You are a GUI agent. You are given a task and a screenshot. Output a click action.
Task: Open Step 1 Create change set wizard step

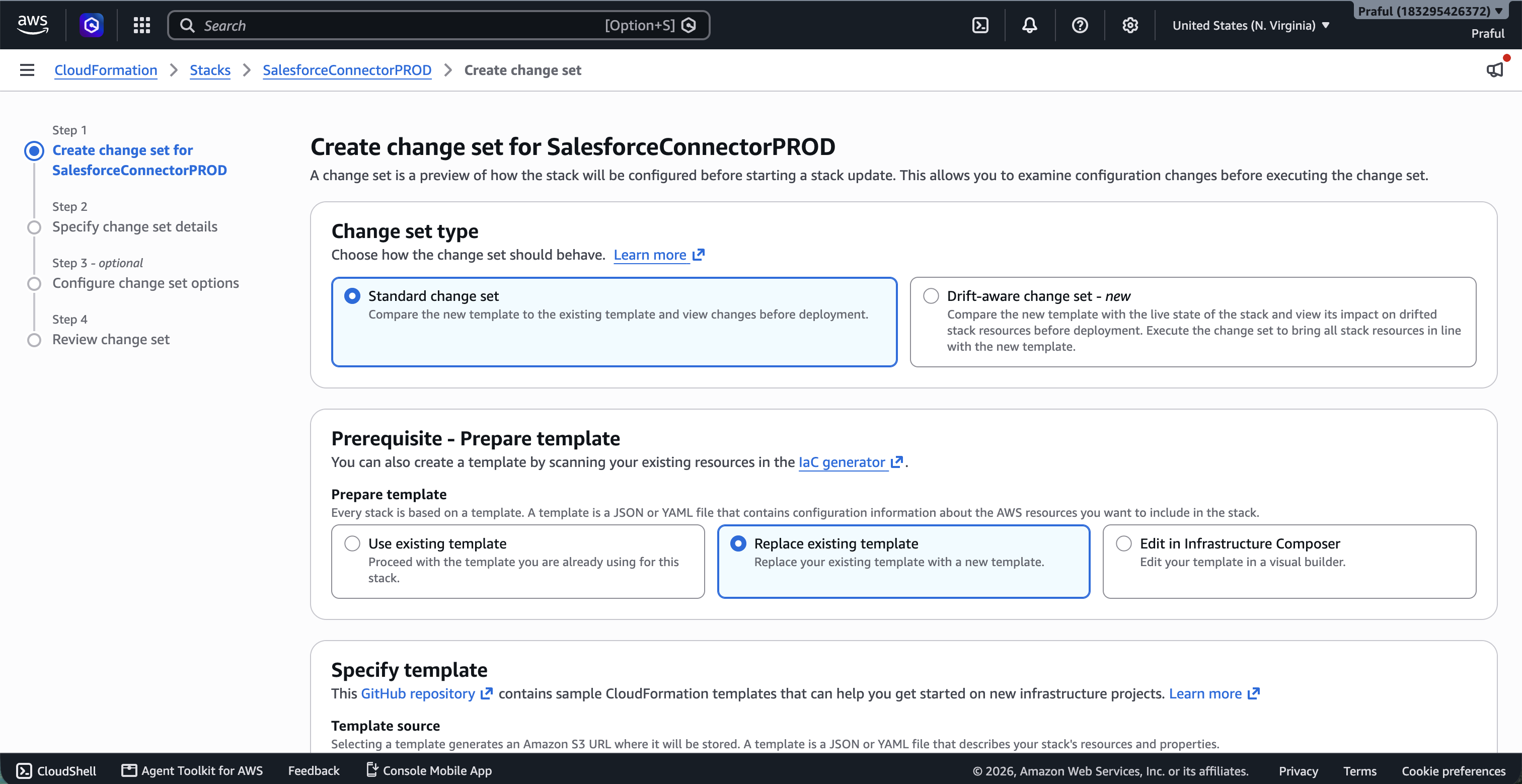click(x=139, y=160)
